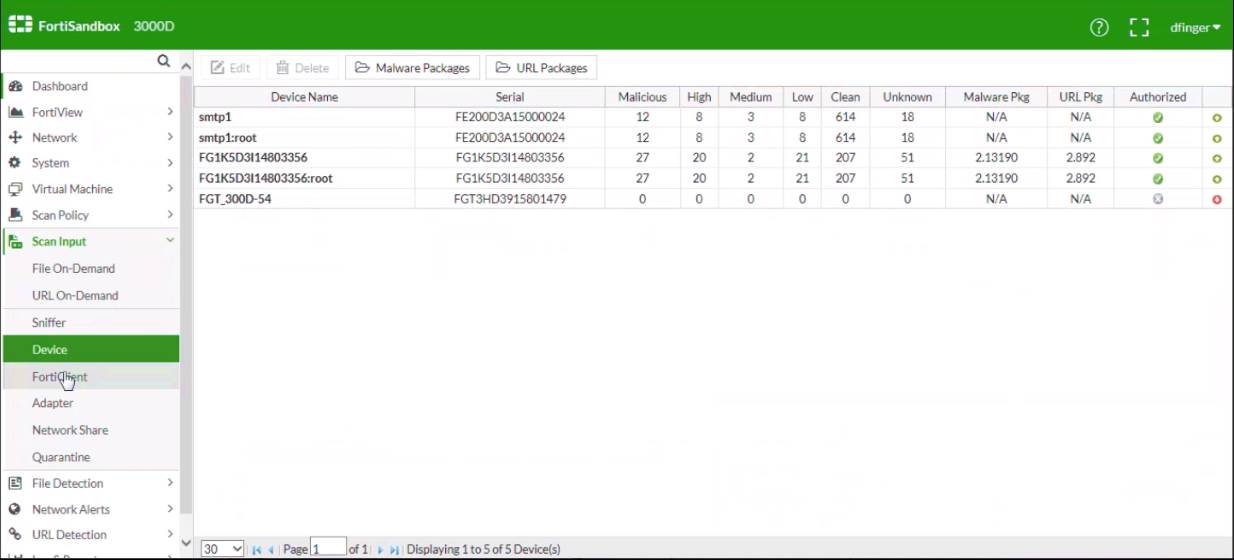The height and width of the screenshot is (560, 1234).
Task: Click the FortiSandbox logo icon
Action: [x=21, y=25]
